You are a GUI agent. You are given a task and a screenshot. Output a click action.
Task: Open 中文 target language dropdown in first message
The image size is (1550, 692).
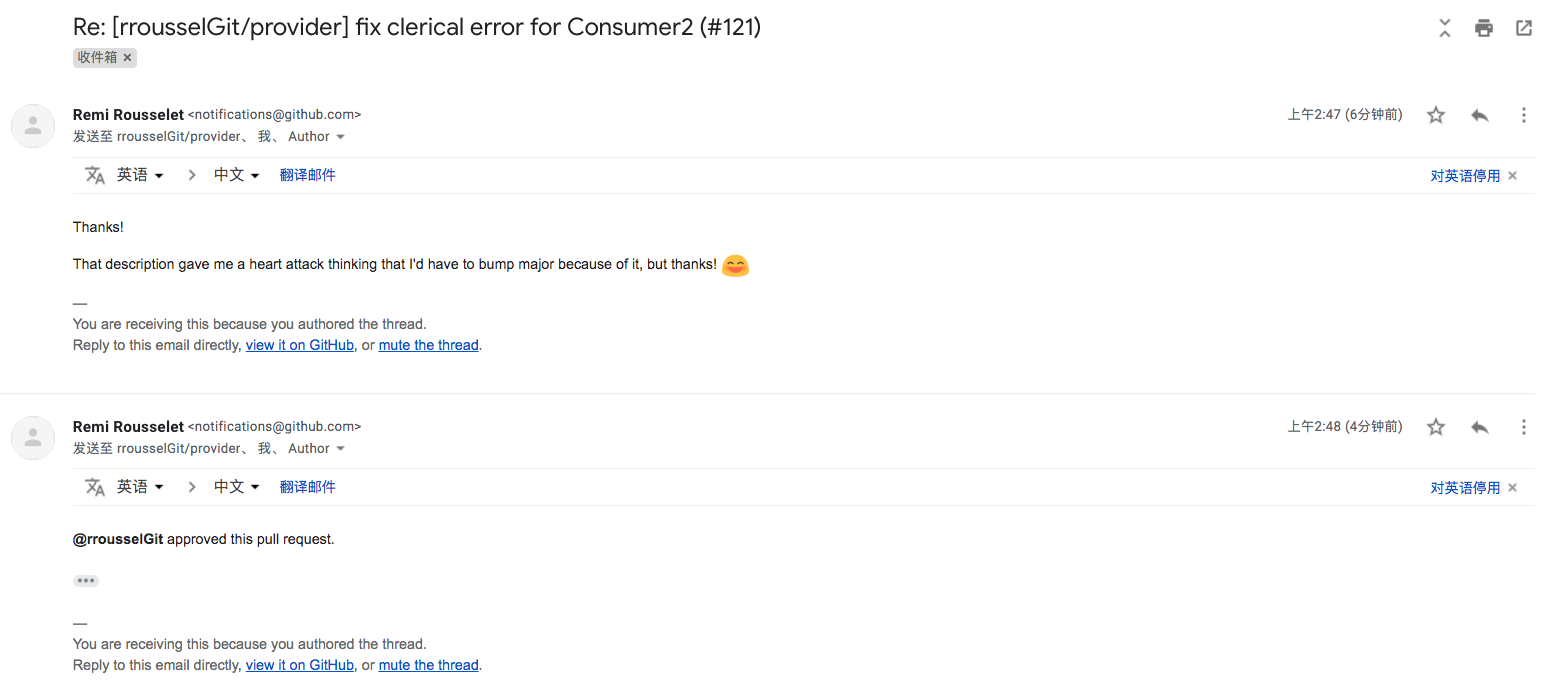(237, 175)
